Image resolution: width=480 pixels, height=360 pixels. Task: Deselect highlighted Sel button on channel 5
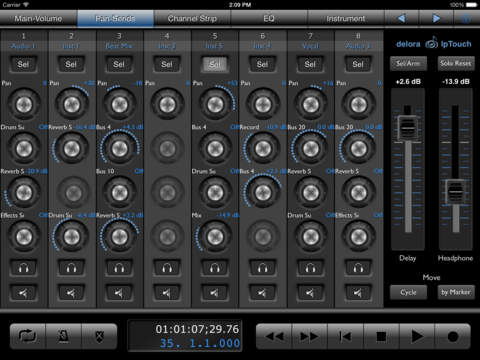click(215, 64)
